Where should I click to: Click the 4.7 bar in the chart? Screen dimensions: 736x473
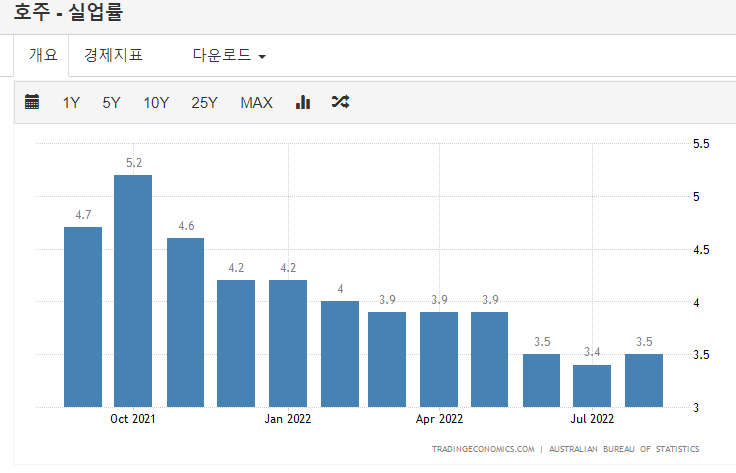[x=83, y=317]
